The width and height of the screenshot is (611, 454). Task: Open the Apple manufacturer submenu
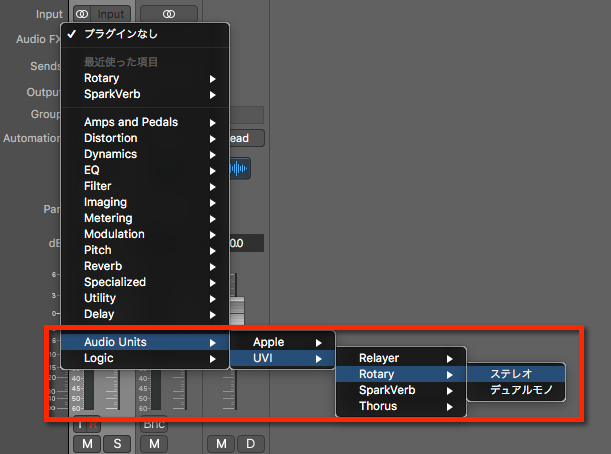283,342
